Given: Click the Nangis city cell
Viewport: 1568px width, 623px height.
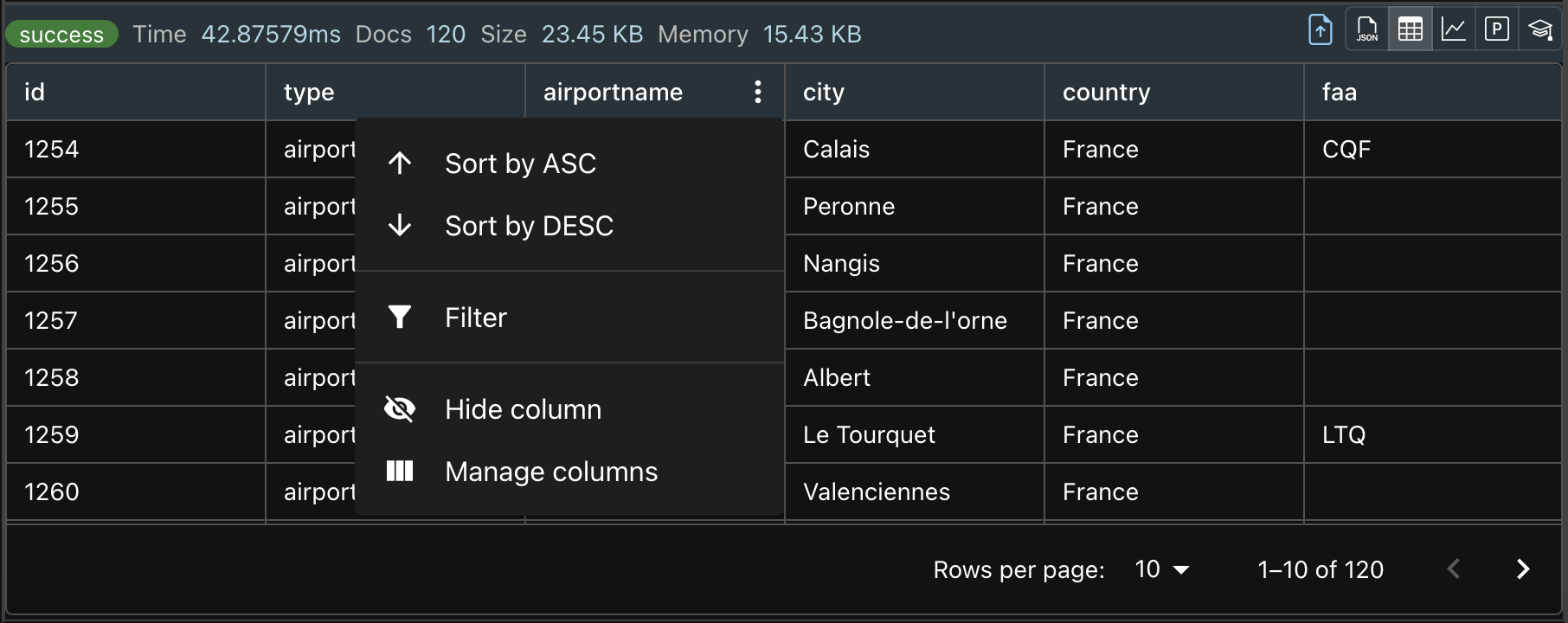Looking at the screenshot, I should [915, 263].
